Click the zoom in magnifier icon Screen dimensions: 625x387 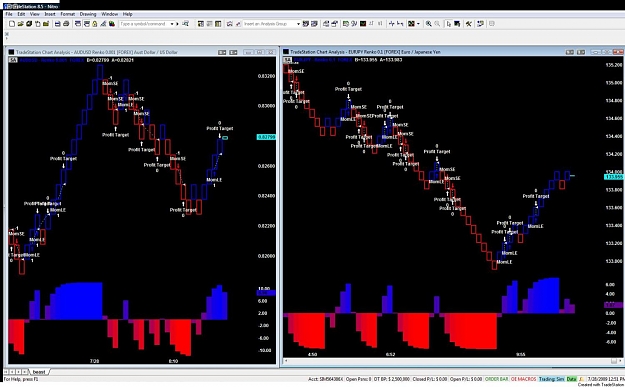[x=428, y=24]
